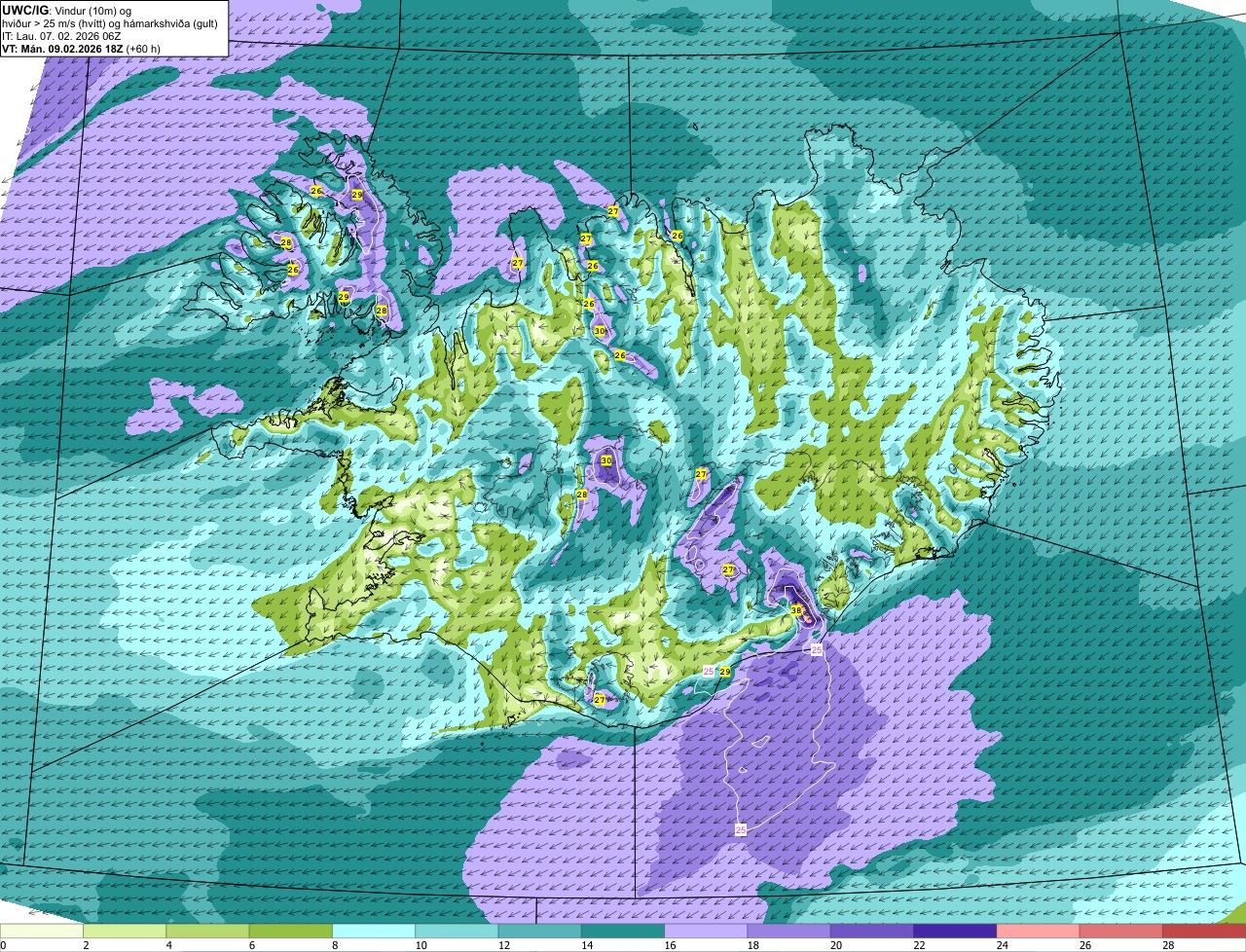The height and width of the screenshot is (952, 1246).
Task: Click the 2–4 m/s light yellow-green legend swatch
Action: point(127,931)
